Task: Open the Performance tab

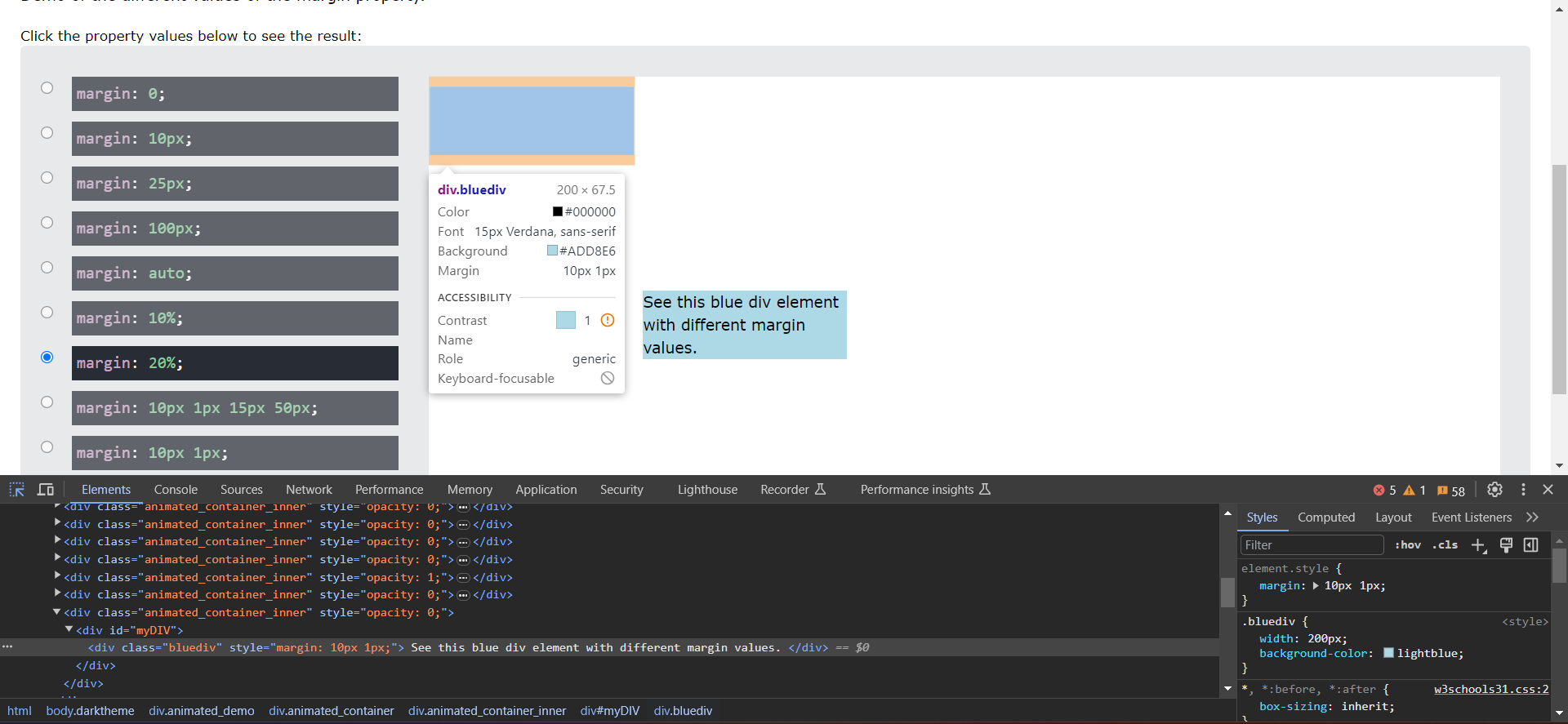Action: coord(390,490)
